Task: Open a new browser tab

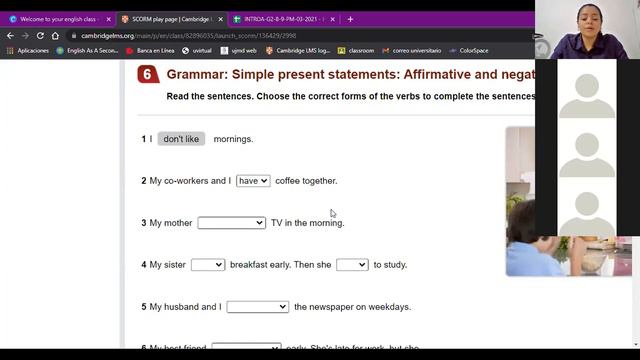Action: [x=350, y=19]
